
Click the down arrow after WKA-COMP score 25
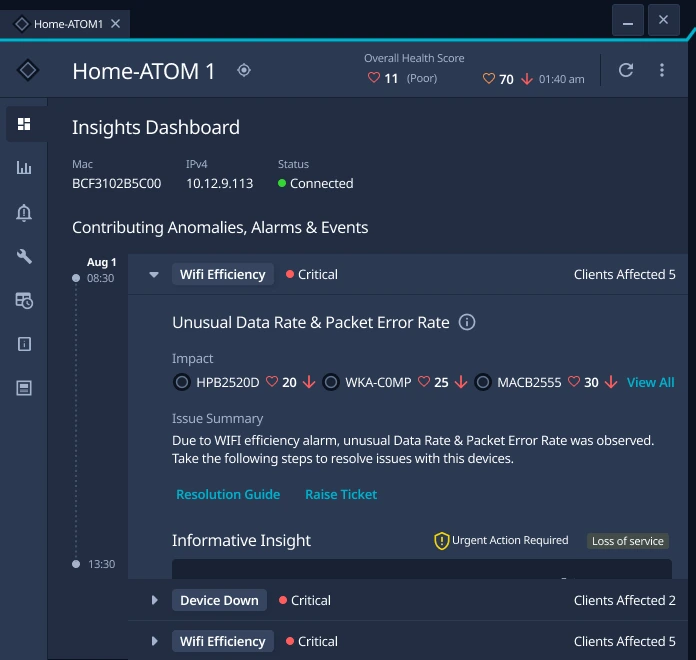[461, 382]
